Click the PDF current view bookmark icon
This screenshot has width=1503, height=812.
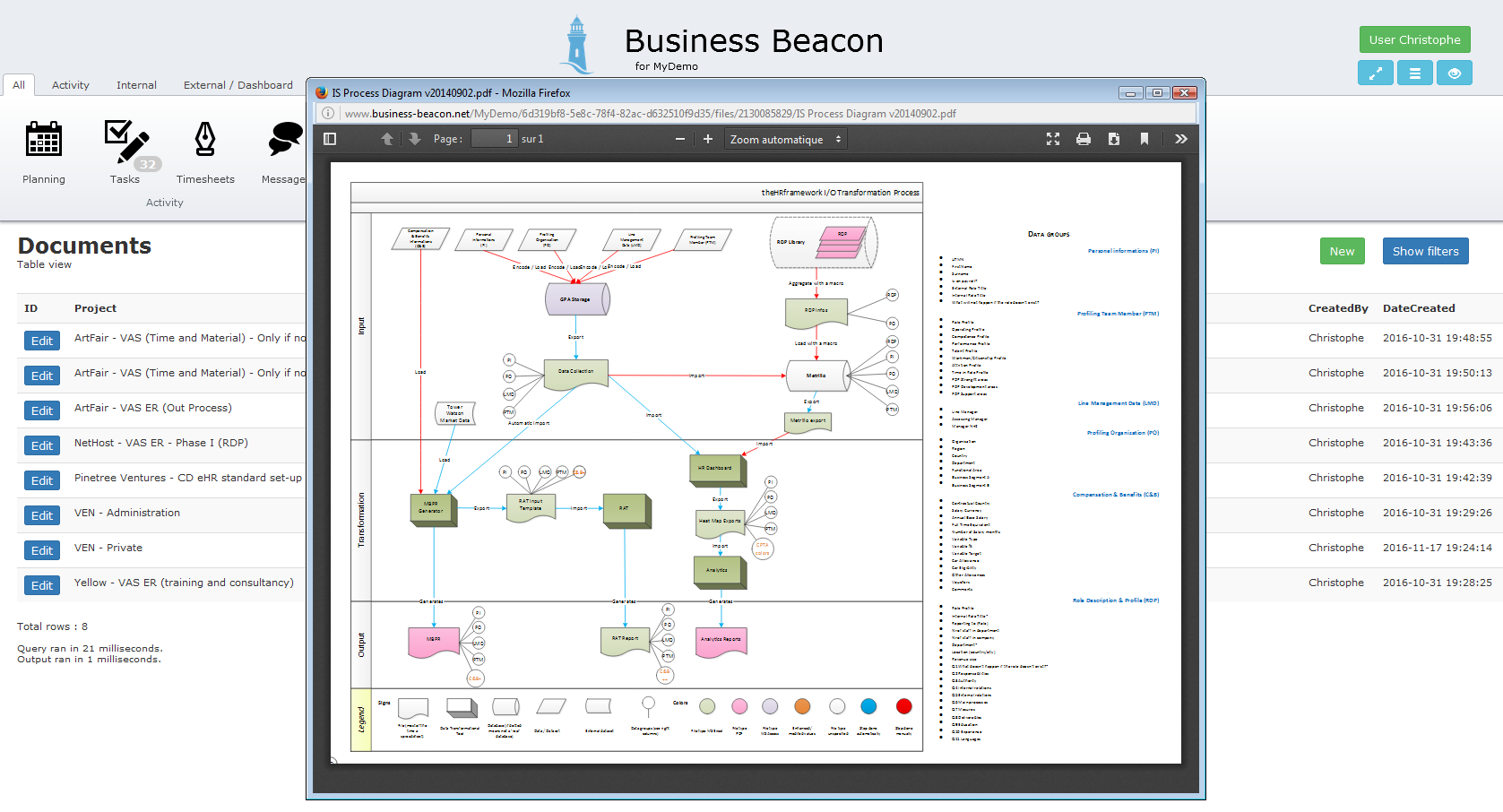tap(1145, 139)
